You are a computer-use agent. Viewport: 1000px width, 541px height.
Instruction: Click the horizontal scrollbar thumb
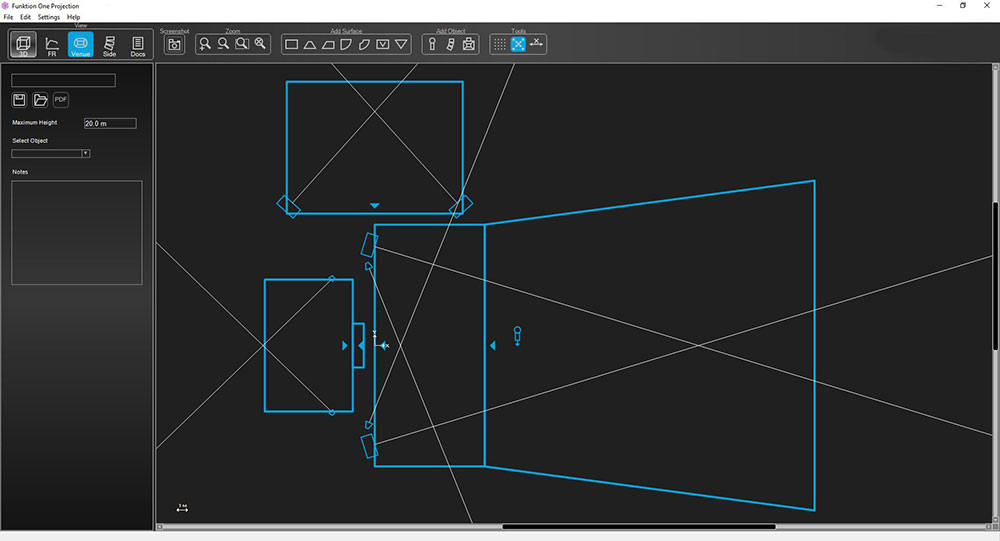coord(638,527)
